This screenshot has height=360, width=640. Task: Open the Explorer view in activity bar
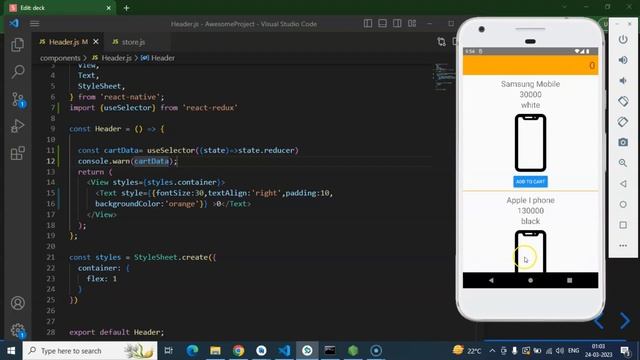[18, 45]
